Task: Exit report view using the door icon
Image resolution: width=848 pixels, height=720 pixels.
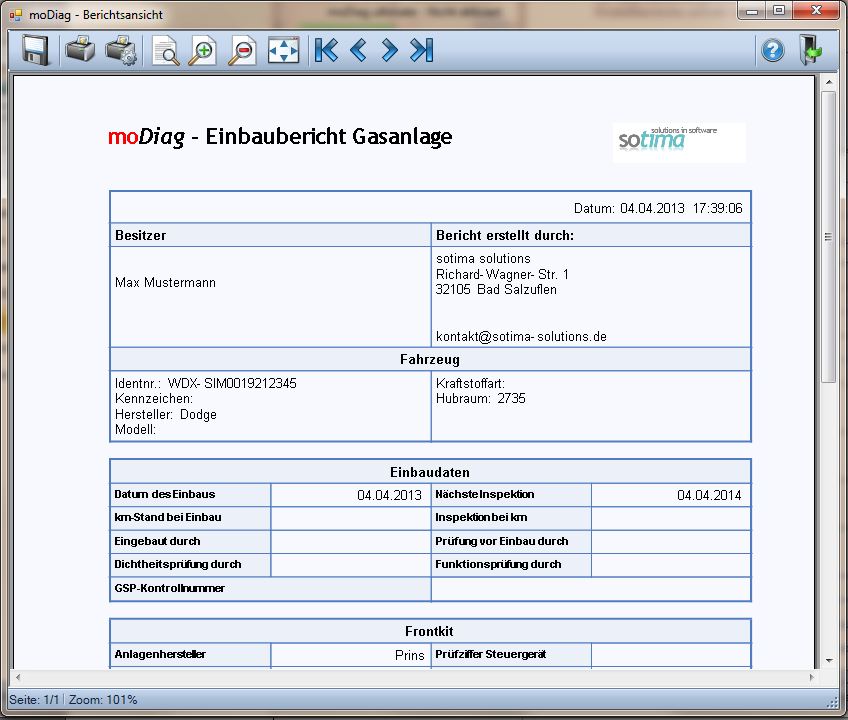Action: pos(810,50)
